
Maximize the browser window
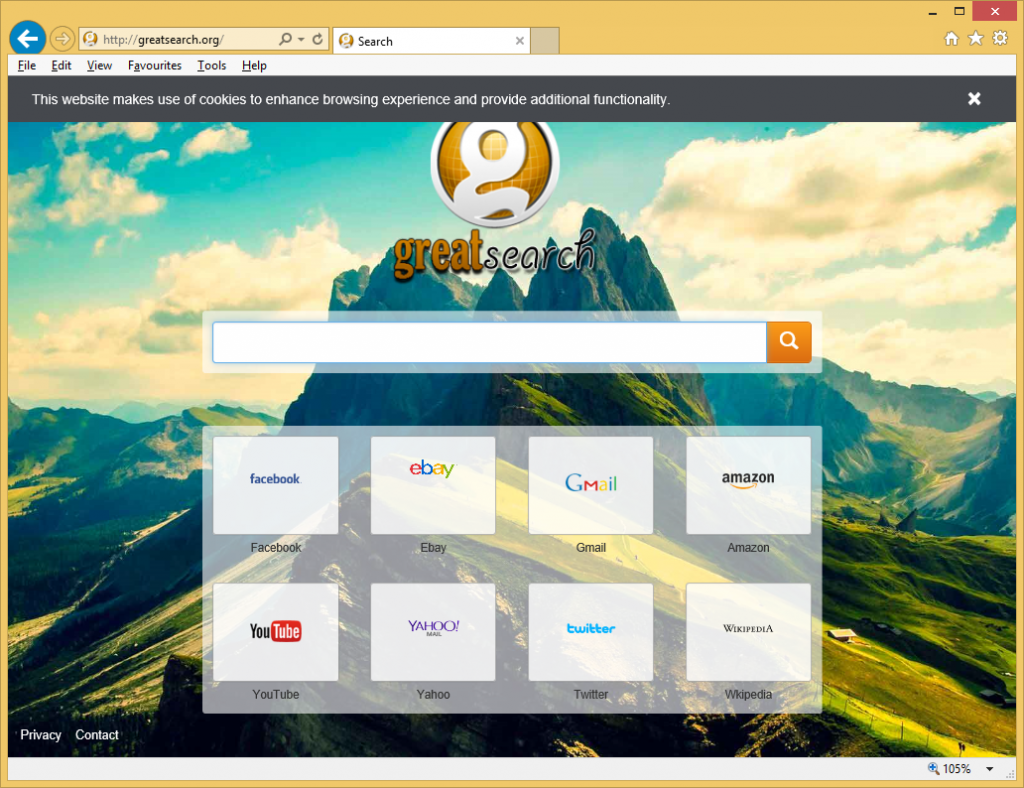tap(959, 11)
